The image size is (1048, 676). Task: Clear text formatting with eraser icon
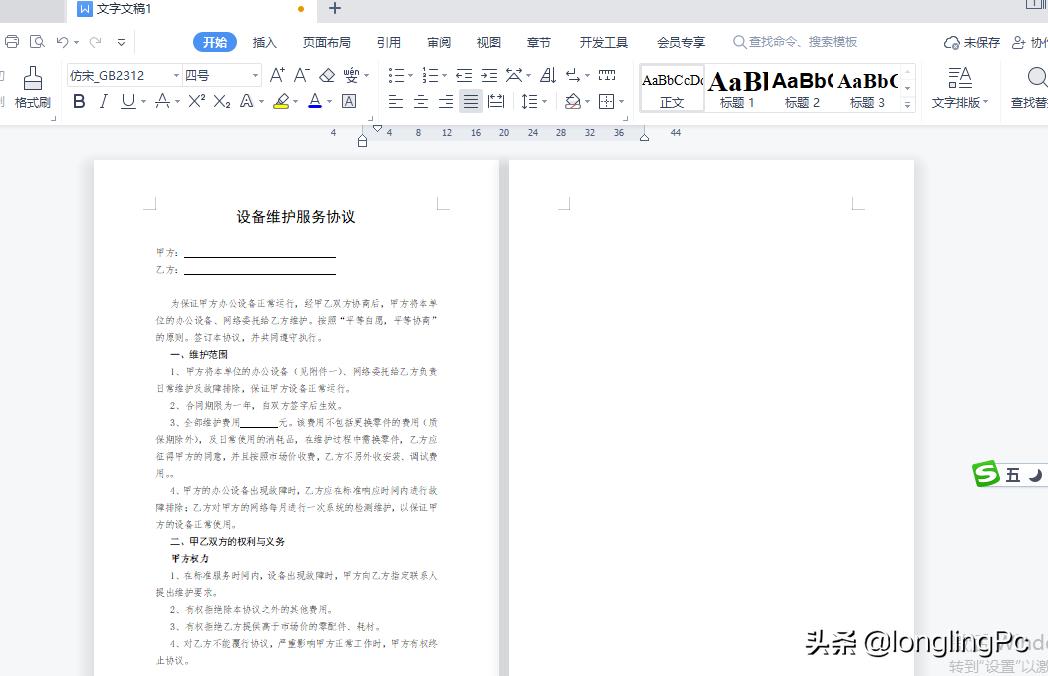pos(327,75)
